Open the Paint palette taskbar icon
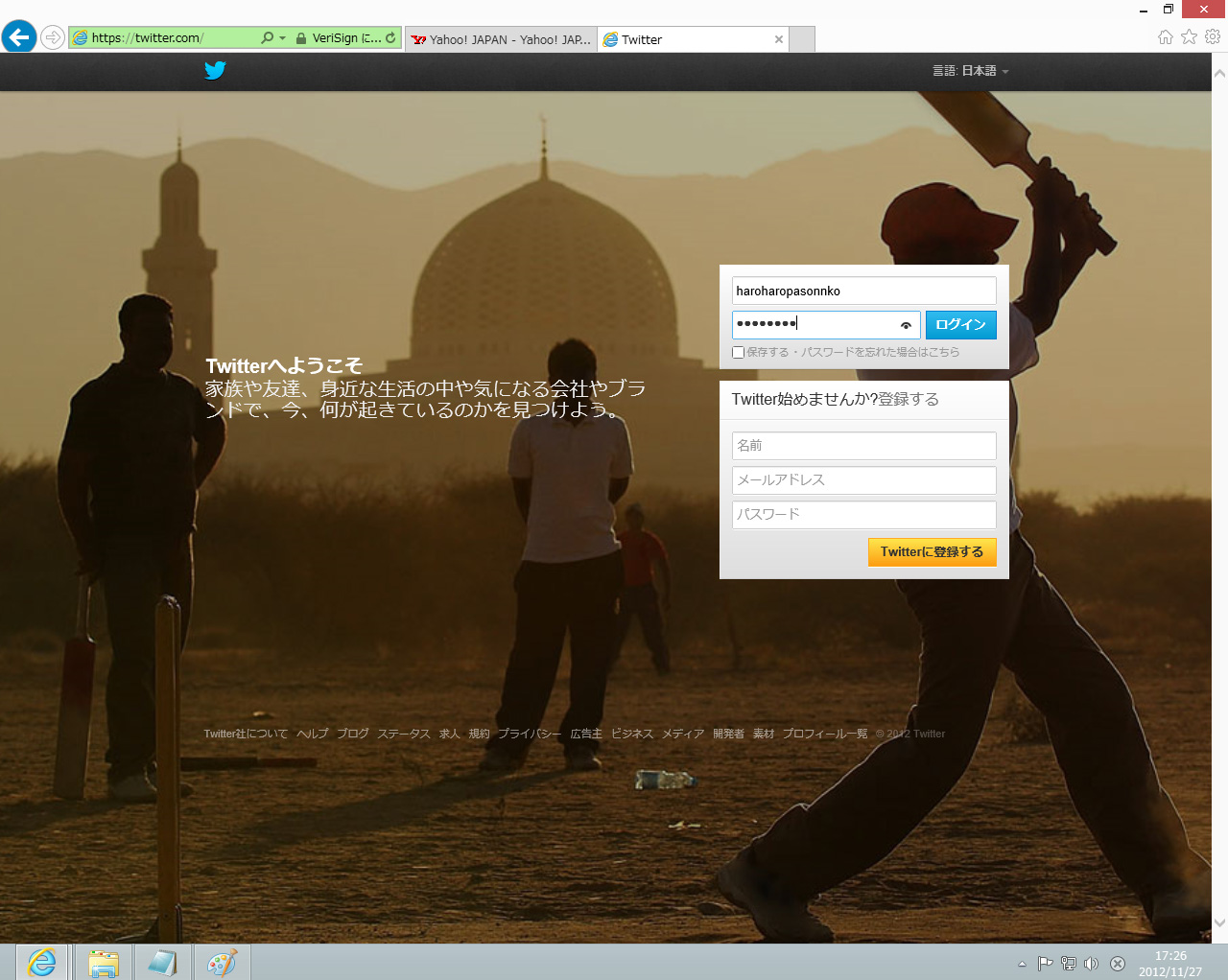Image resolution: width=1228 pixels, height=980 pixels. click(222, 962)
